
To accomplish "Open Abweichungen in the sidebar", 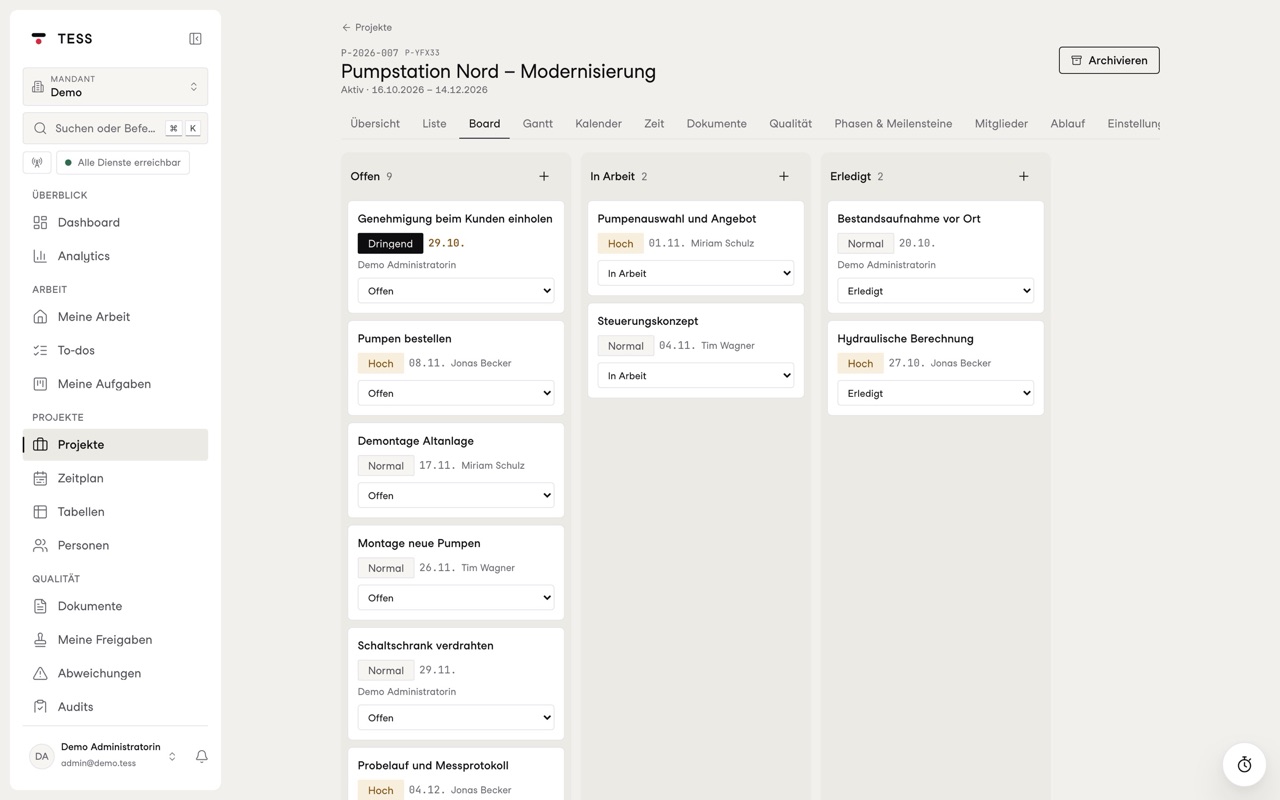I will (x=115, y=673).
